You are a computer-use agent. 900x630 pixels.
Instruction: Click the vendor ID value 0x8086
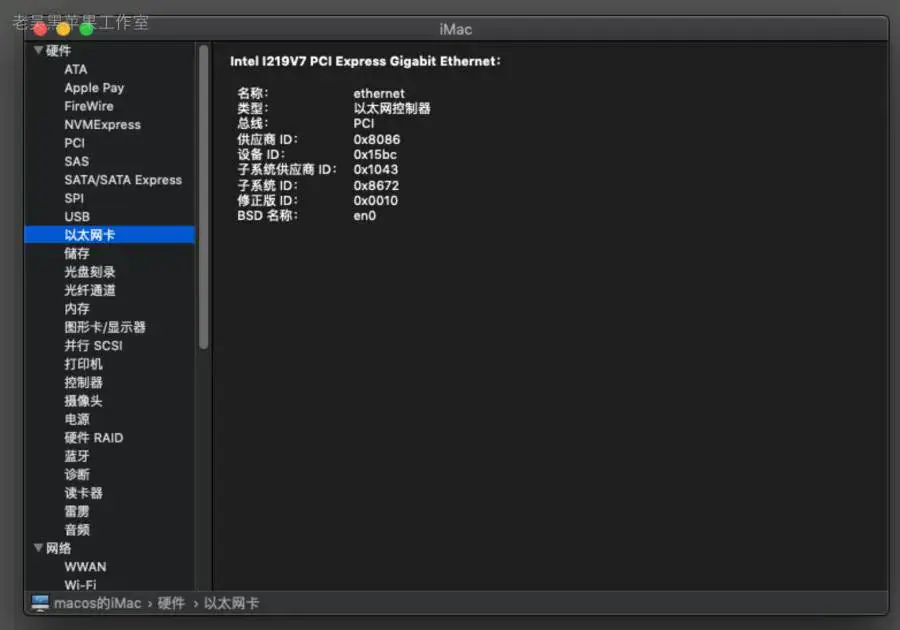pos(377,139)
